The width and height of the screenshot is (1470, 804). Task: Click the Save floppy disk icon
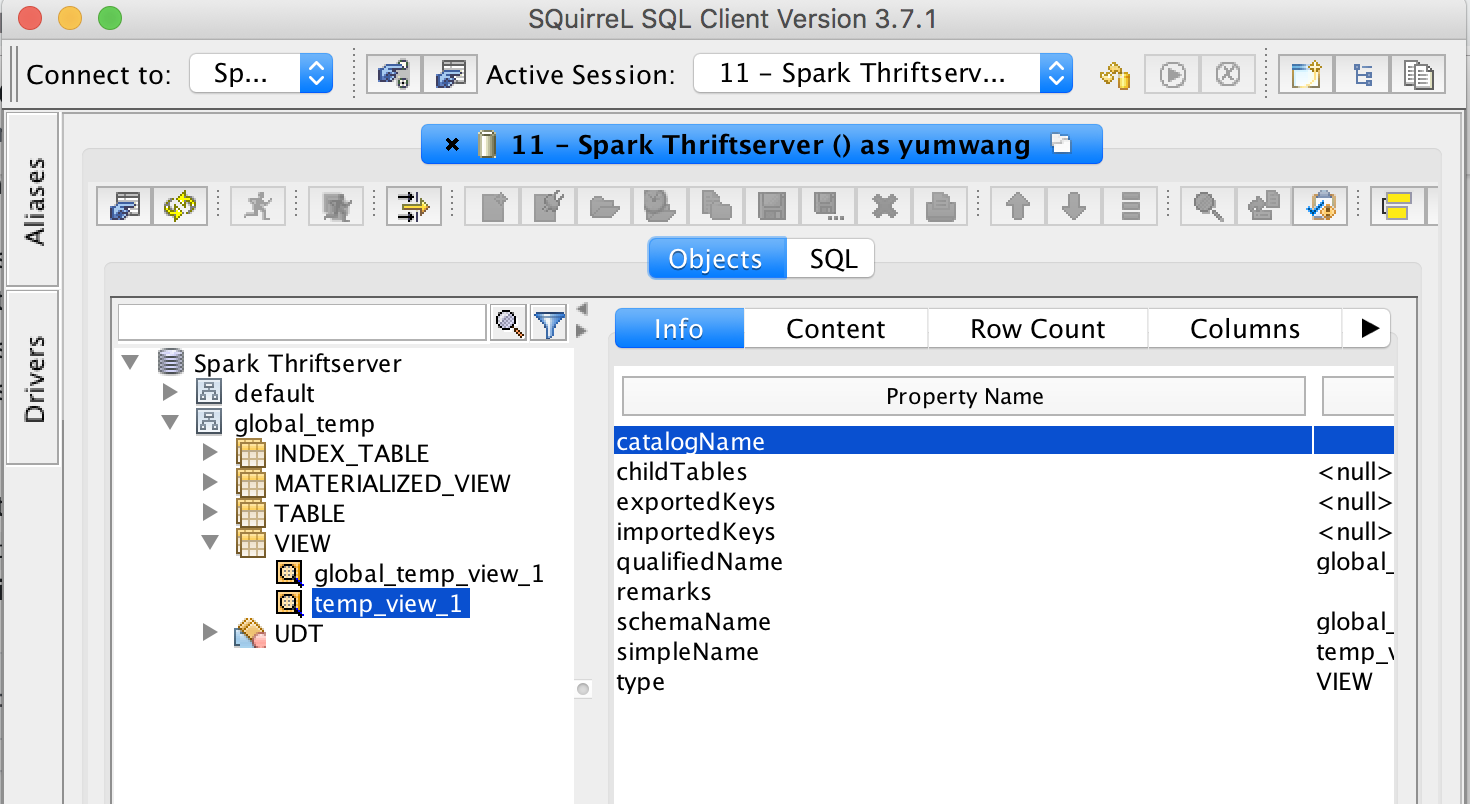click(x=771, y=207)
